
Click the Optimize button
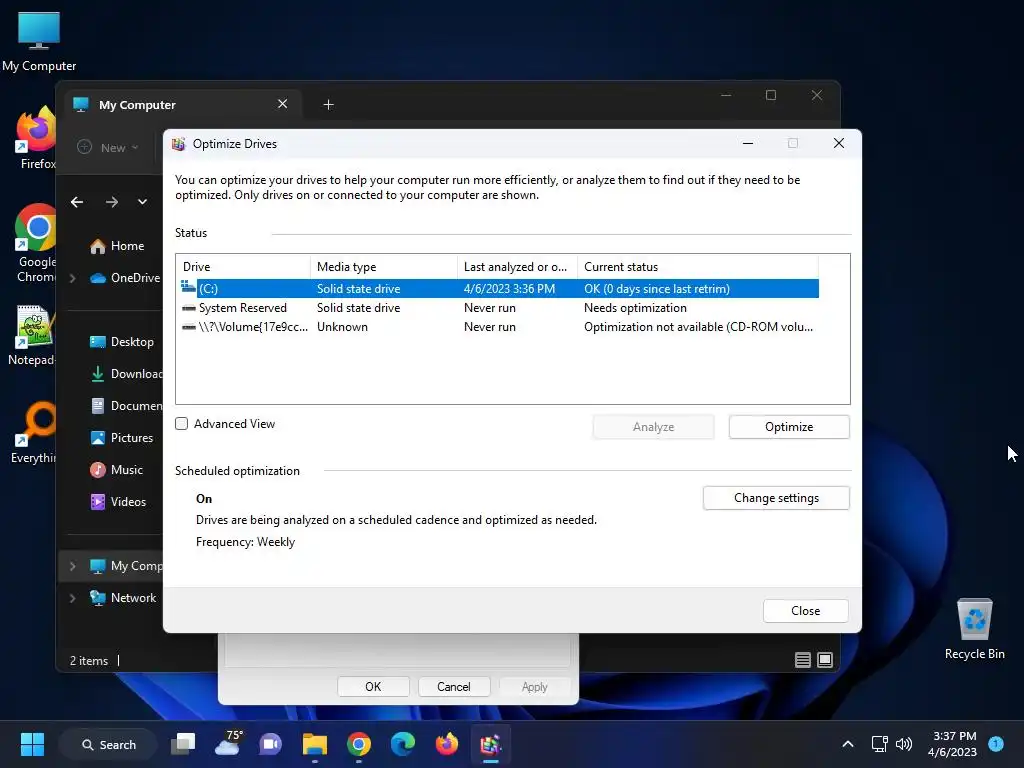(789, 427)
